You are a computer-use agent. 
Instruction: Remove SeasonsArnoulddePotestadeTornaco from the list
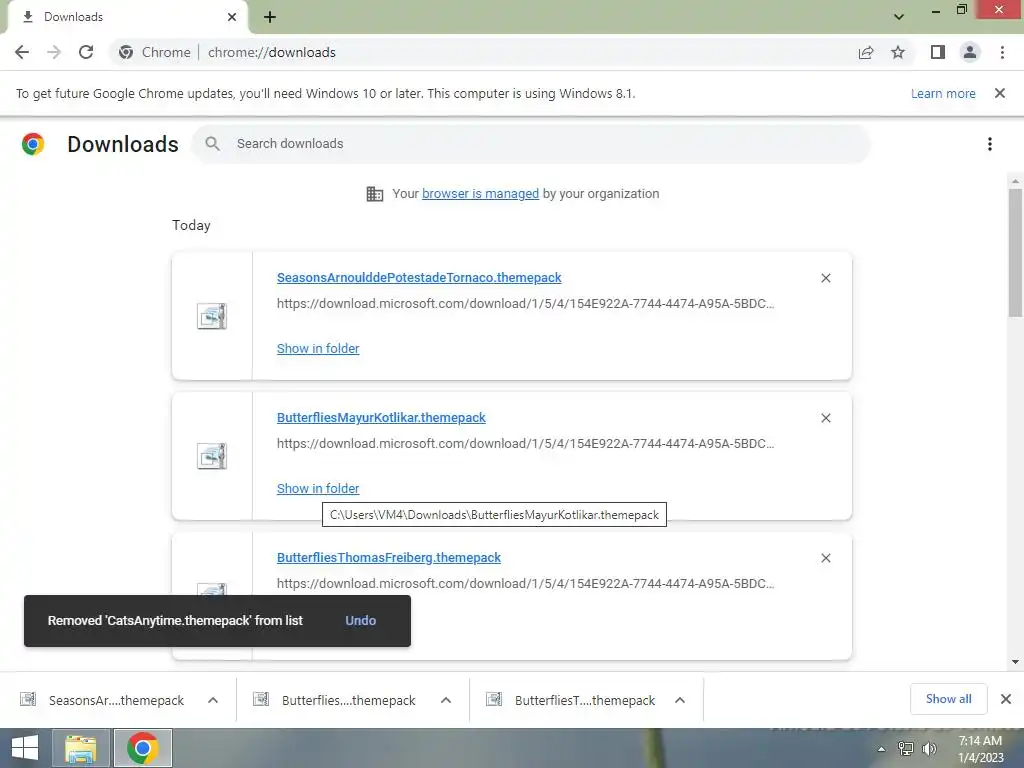825,278
